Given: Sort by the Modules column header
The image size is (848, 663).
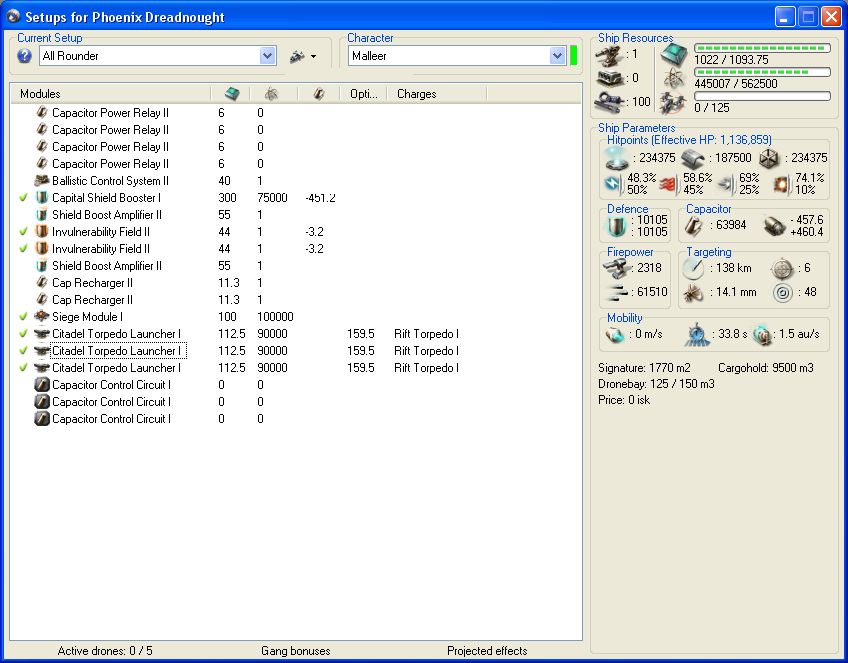Looking at the screenshot, I should 110,94.
